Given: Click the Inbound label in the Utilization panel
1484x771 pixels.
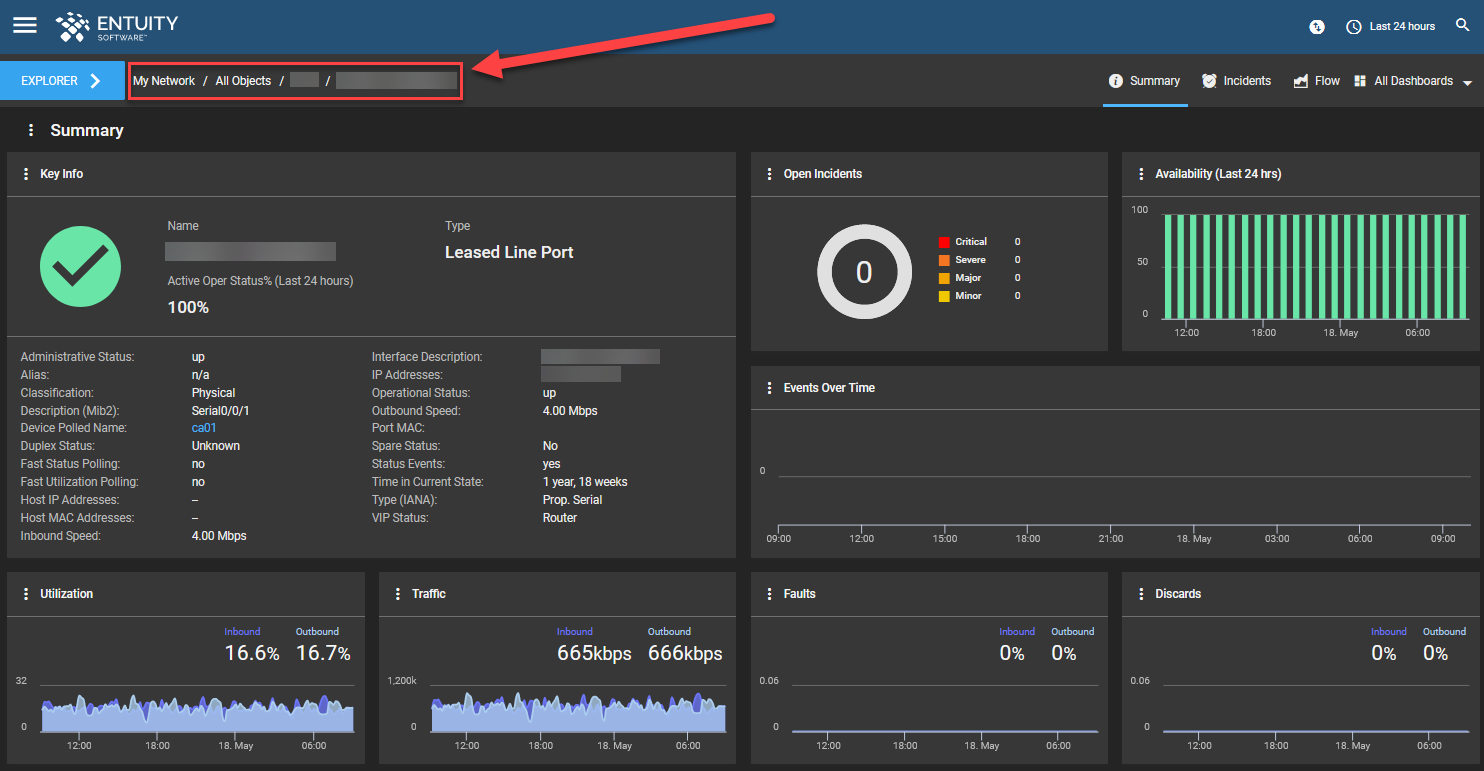Looking at the screenshot, I should (x=242, y=632).
